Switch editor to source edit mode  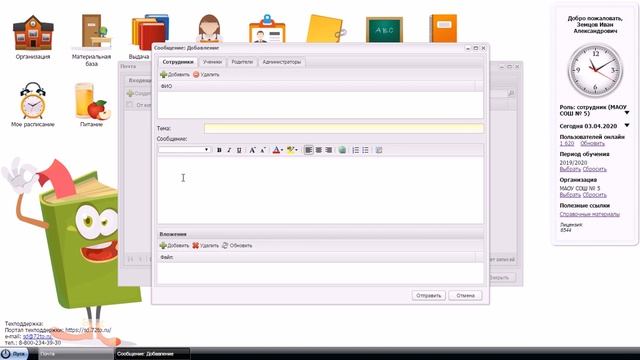tap(379, 150)
